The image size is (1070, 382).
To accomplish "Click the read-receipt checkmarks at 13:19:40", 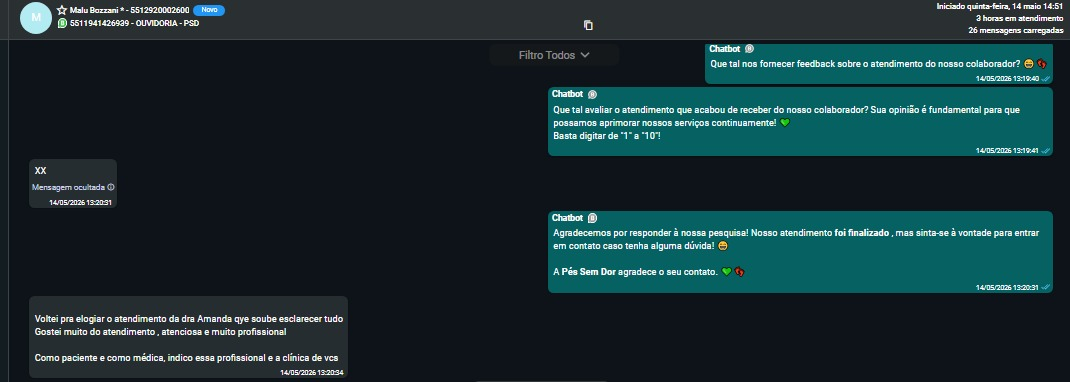I will tap(1046, 78).
